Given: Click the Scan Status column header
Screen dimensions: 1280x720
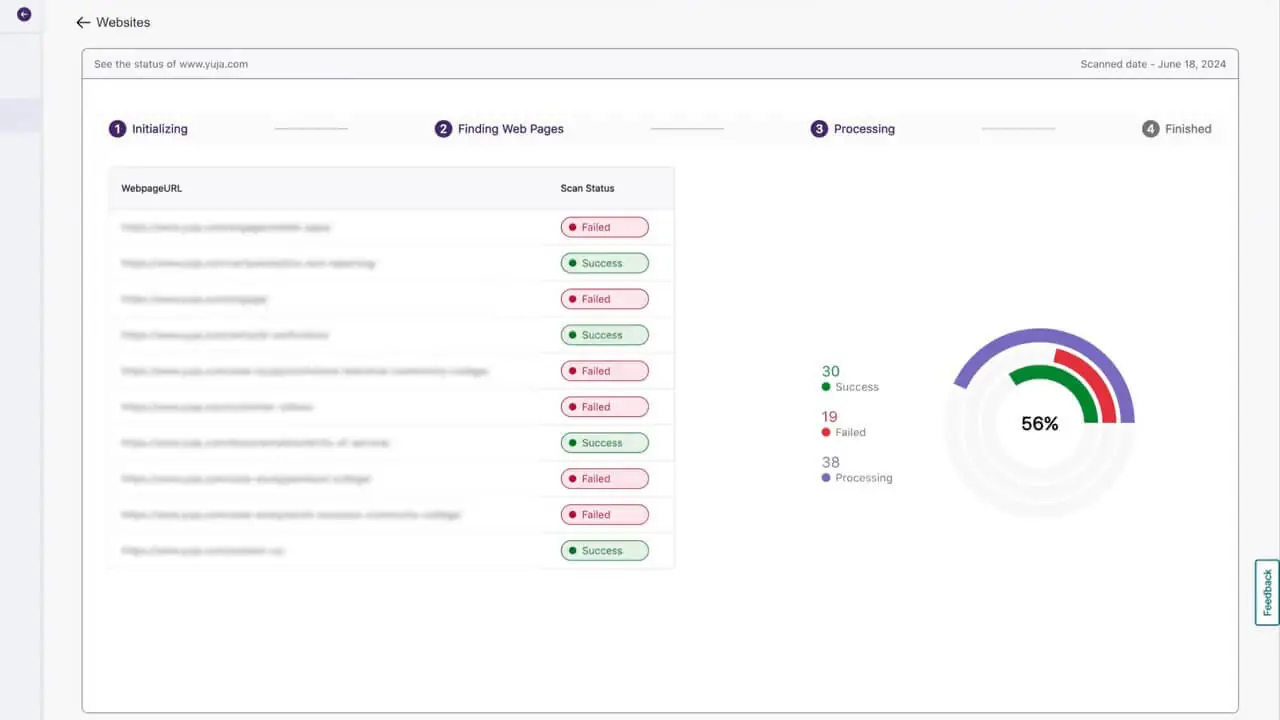Looking at the screenshot, I should [x=588, y=188].
